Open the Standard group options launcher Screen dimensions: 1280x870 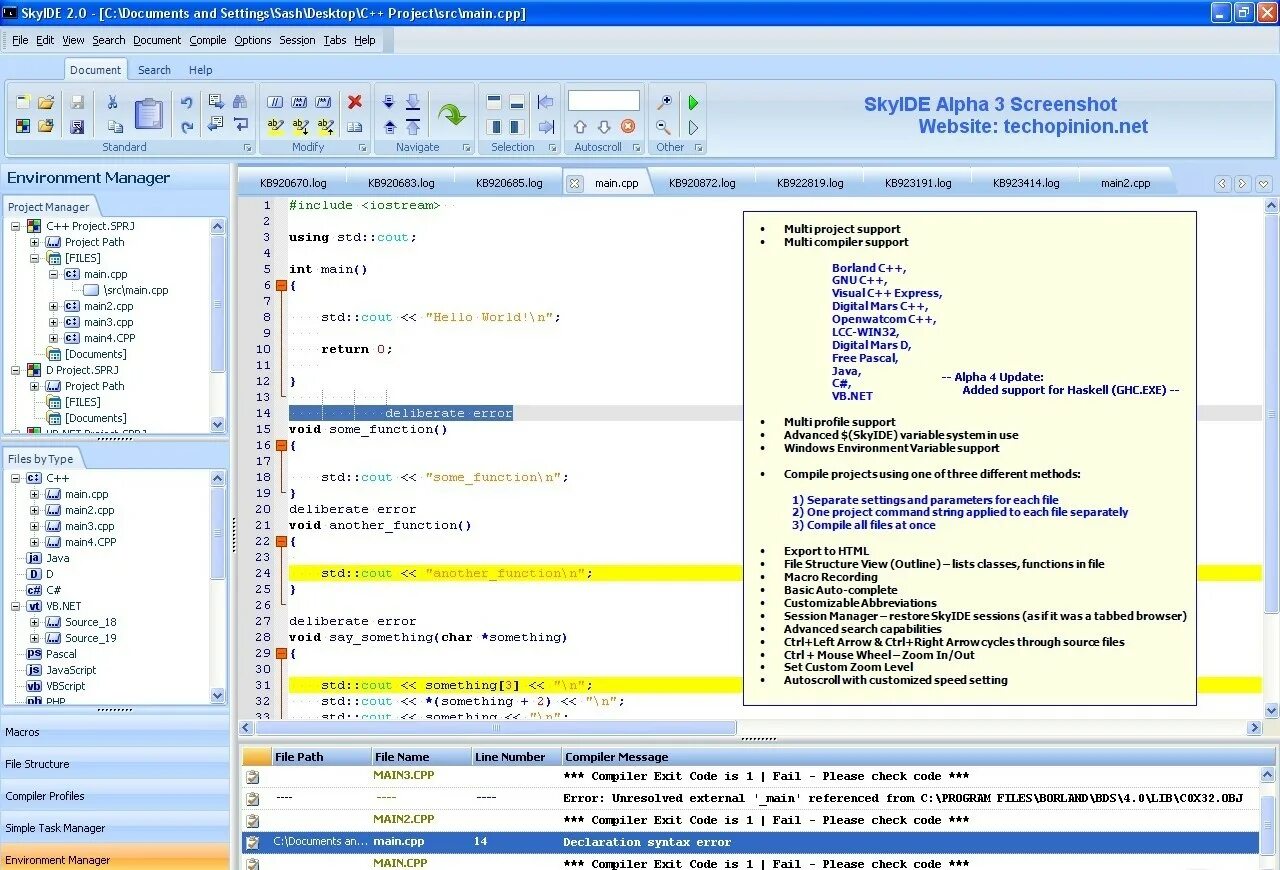pyautogui.click(x=247, y=148)
